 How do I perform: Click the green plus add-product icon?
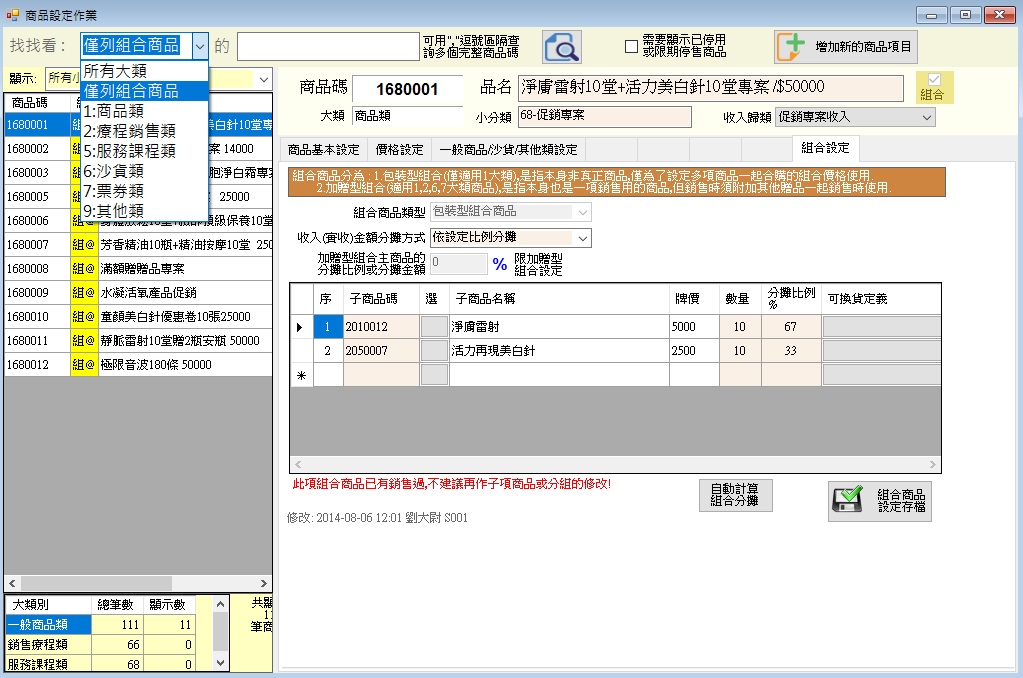[x=791, y=46]
